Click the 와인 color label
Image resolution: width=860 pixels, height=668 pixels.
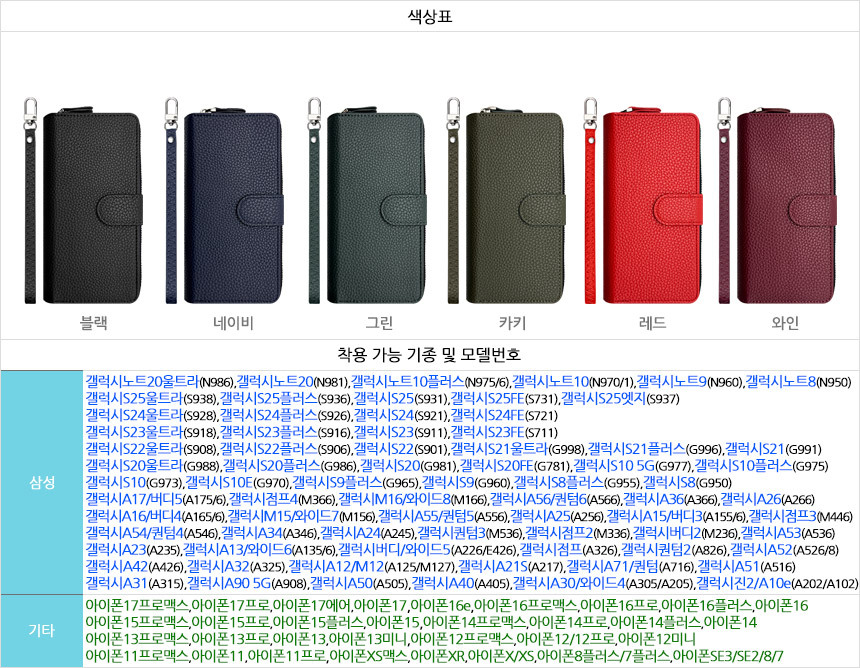[x=785, y=323]
